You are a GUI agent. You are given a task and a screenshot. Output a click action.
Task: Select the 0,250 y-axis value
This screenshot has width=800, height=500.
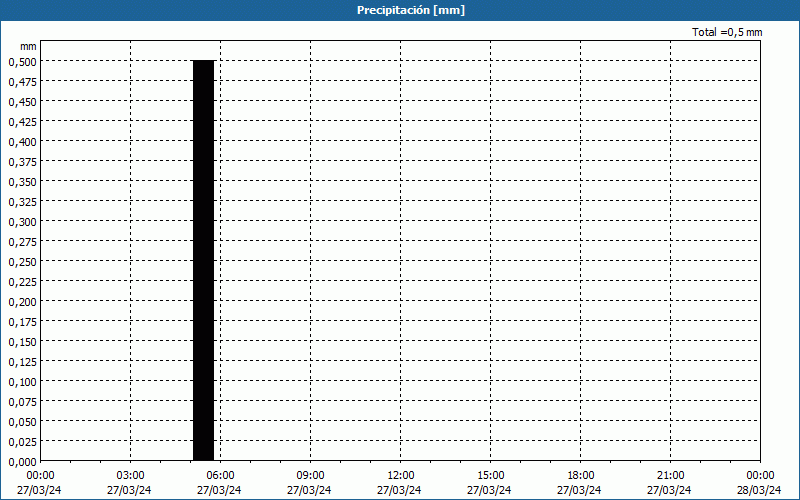[x=23, y=262]
